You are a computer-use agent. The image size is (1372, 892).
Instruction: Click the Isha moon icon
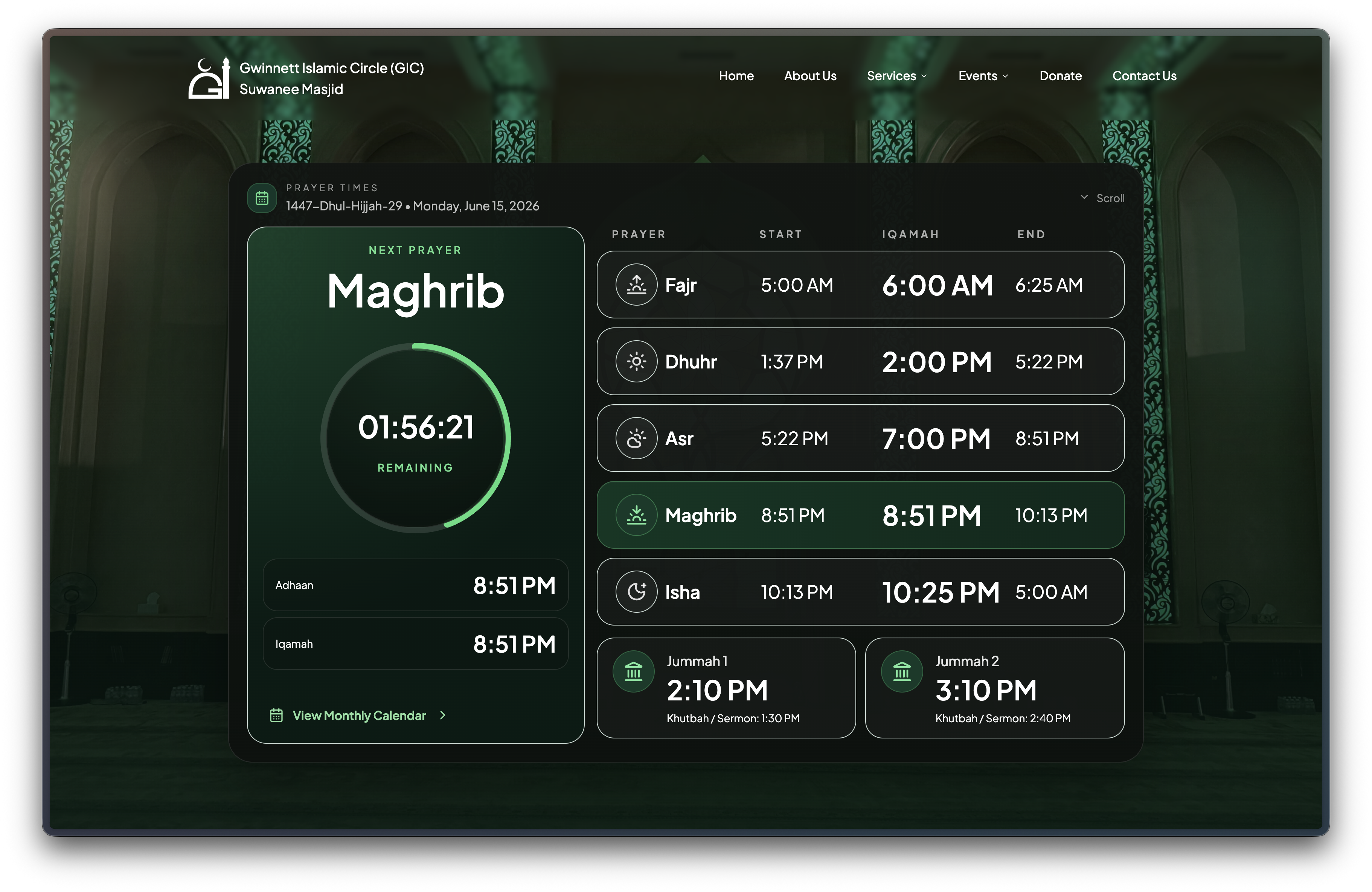coord(636,592)
